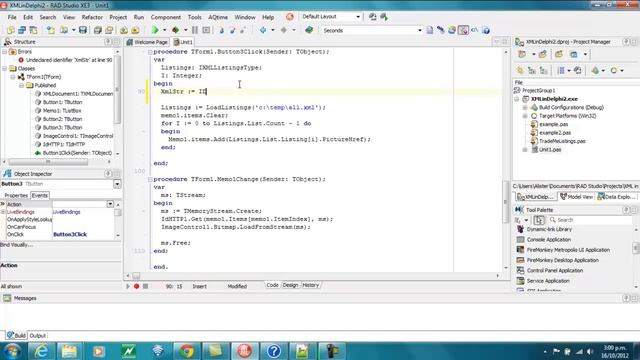Click the macro stop square below the editor

tap(145, 287)
